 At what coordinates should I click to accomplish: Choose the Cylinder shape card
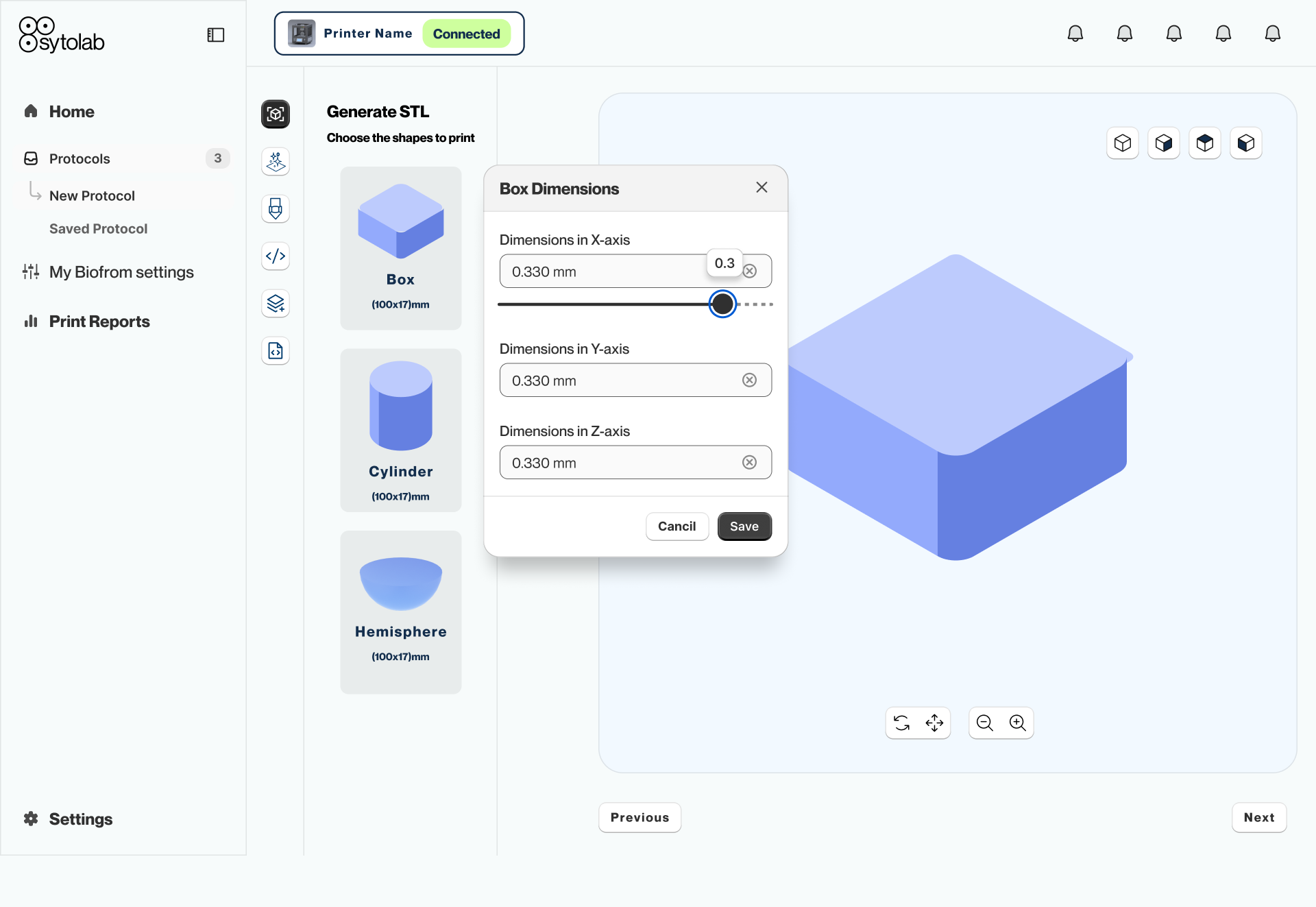401,431
